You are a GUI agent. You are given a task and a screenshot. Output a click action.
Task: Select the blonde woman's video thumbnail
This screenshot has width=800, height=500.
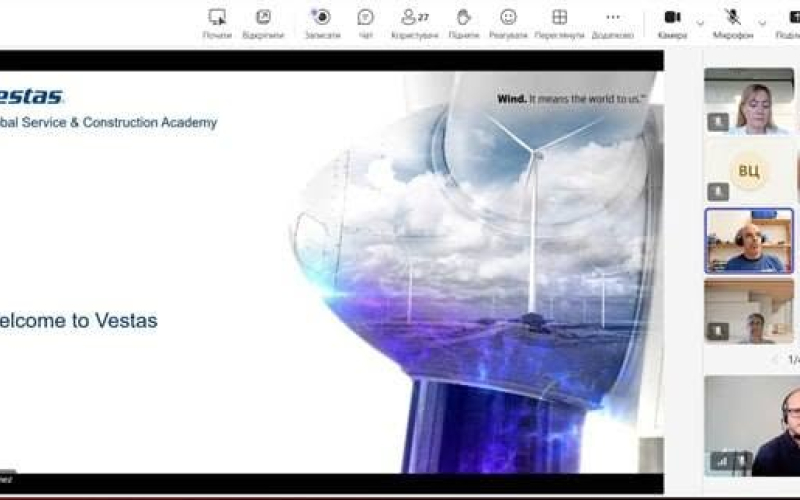[748, 101]
